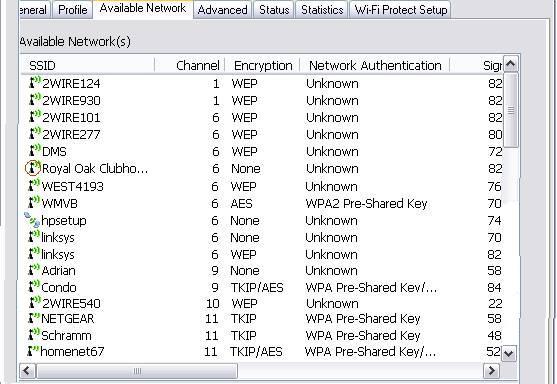Click the vertical scrollbar thumb

511,110
